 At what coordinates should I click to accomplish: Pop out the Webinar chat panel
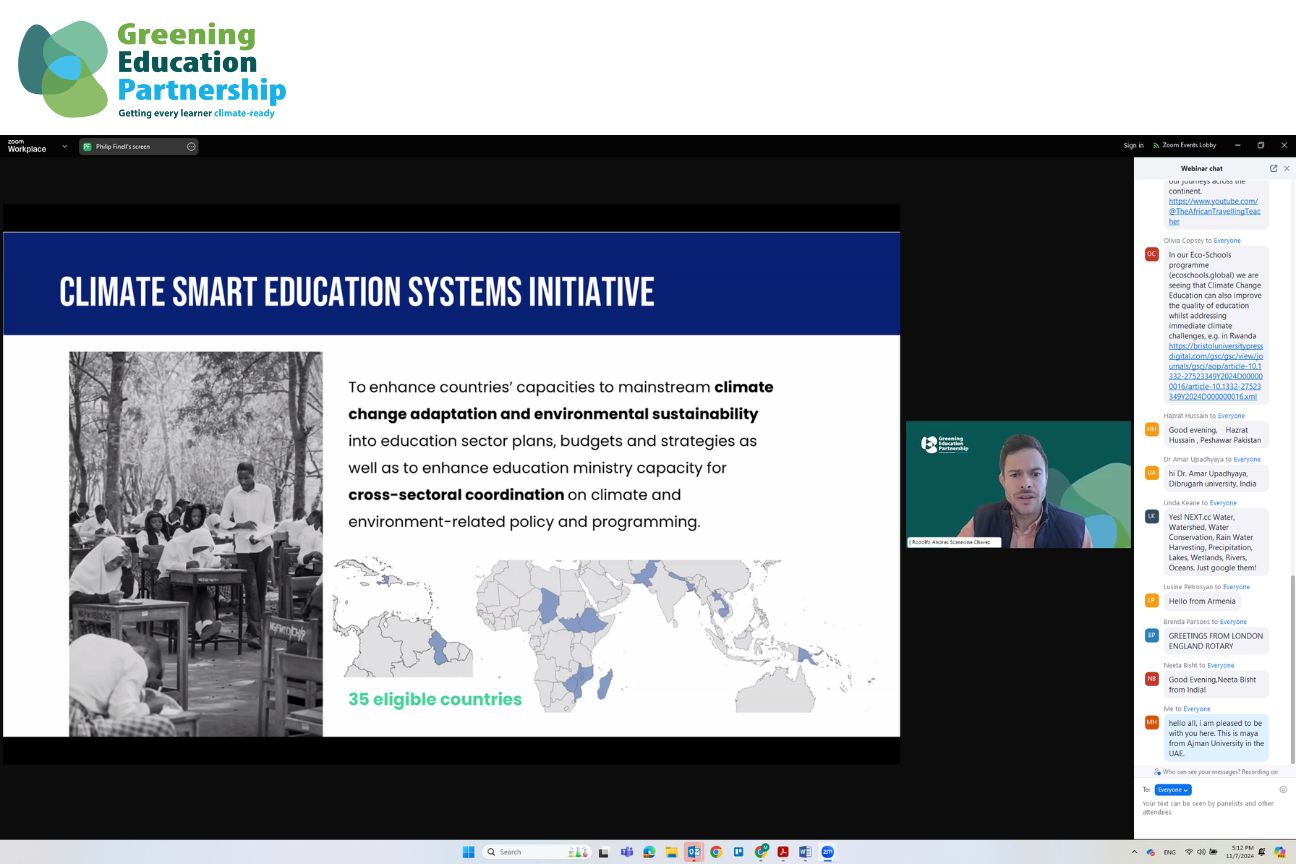click(1273, 168)
